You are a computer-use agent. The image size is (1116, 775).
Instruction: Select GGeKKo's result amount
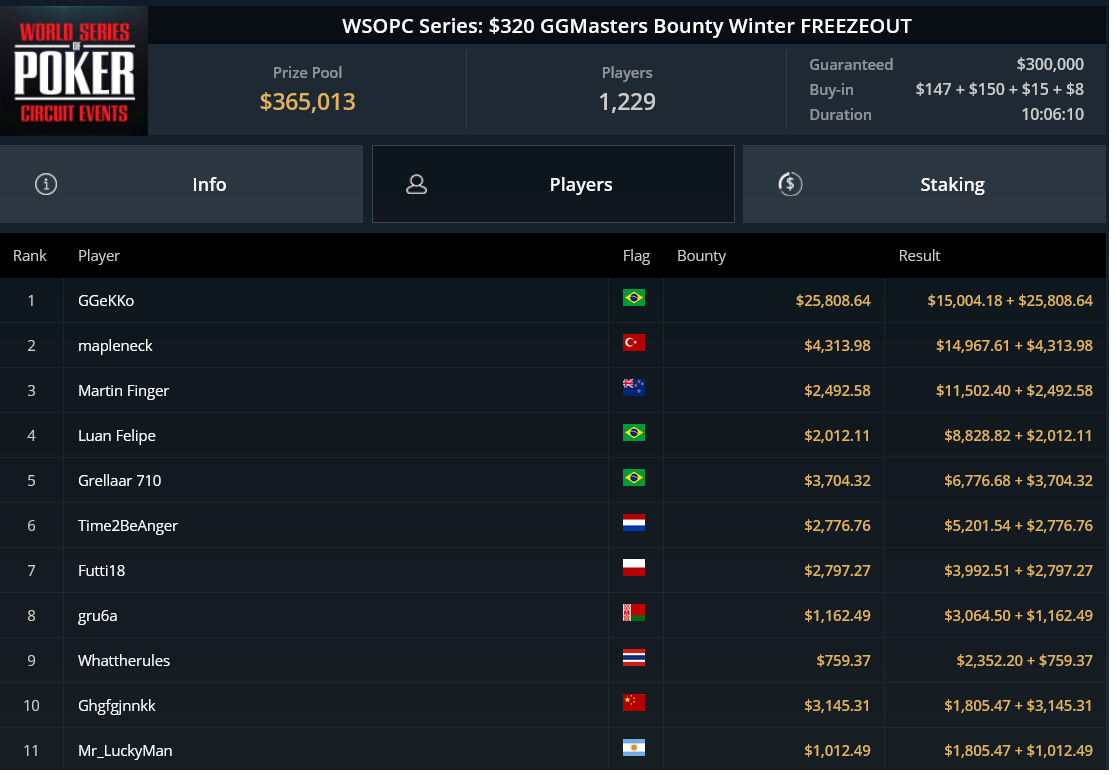[1009, 300]
